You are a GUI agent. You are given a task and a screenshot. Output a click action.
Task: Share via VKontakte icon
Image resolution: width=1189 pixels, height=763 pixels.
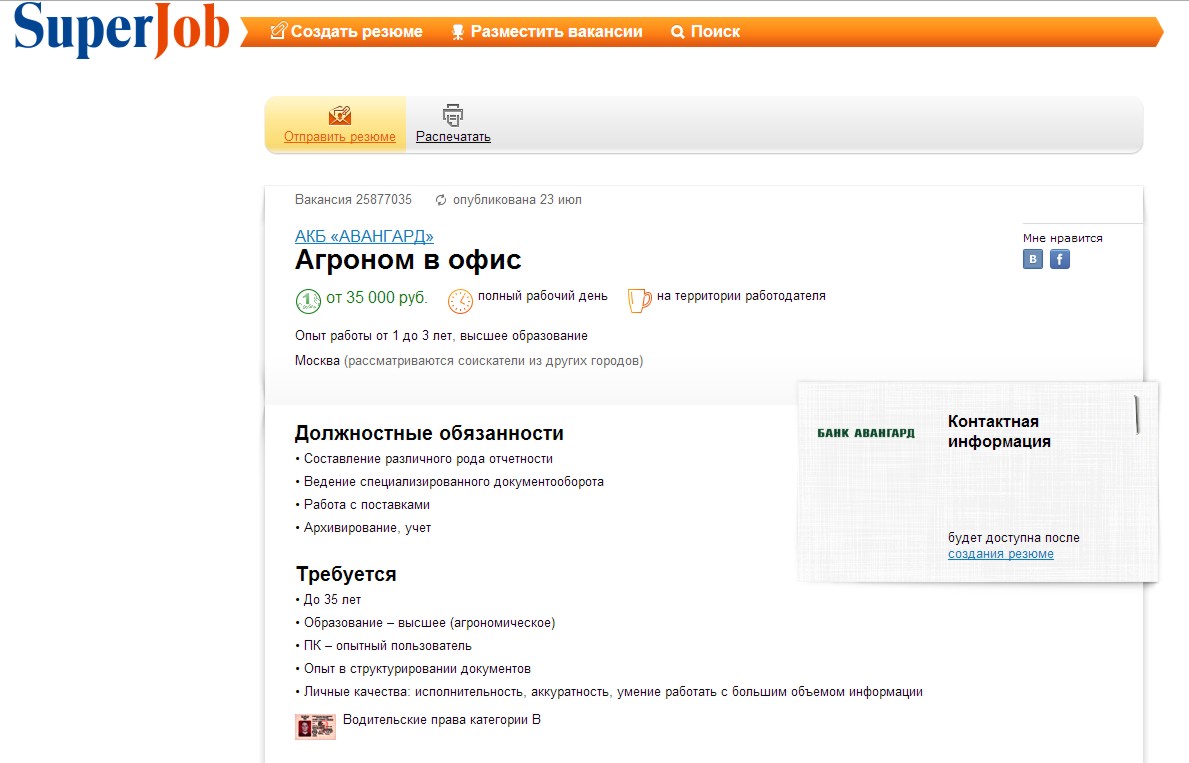pos(1033,259)
